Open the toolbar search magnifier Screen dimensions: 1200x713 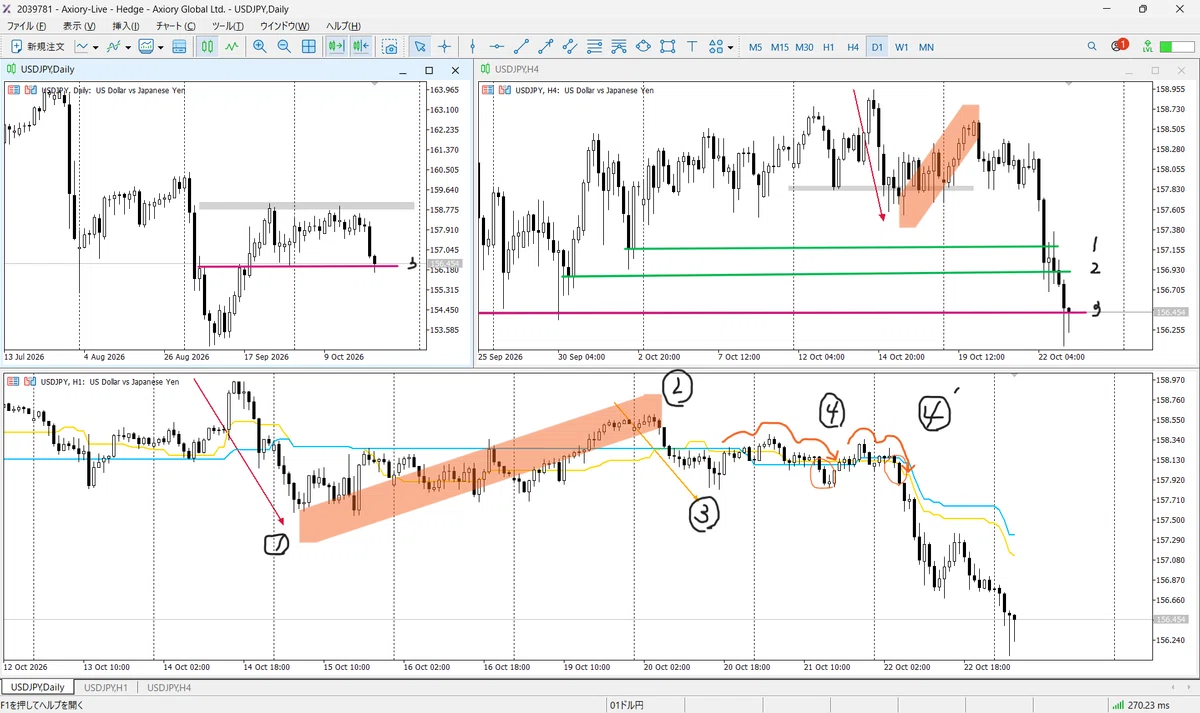[1093, 47]
